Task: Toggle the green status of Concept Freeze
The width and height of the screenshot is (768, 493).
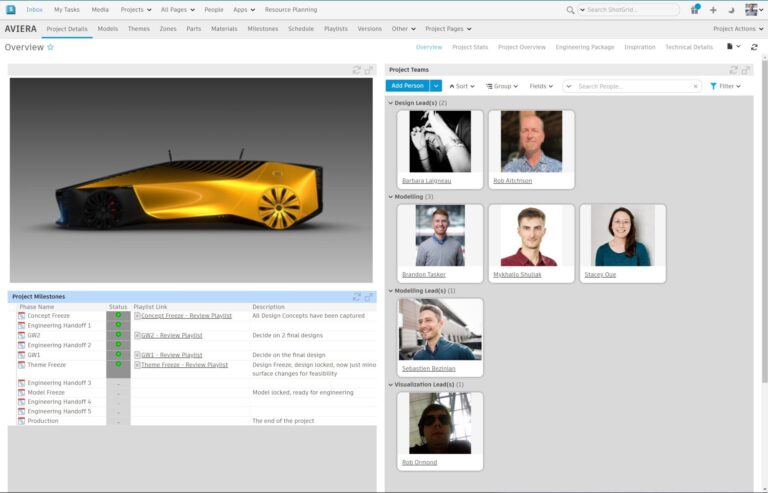Action: pyautogui.click(x=118, y=315)
